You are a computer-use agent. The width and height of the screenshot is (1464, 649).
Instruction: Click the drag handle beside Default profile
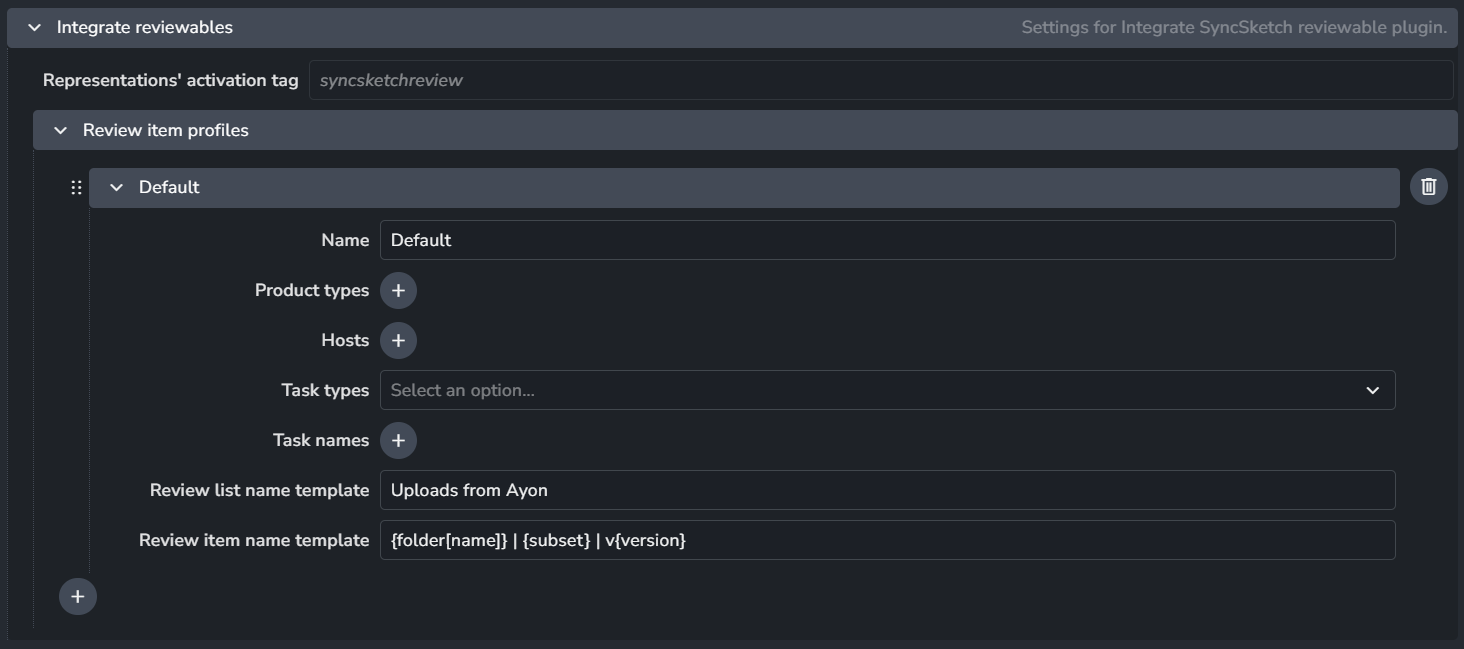click(x=76, y=188)
